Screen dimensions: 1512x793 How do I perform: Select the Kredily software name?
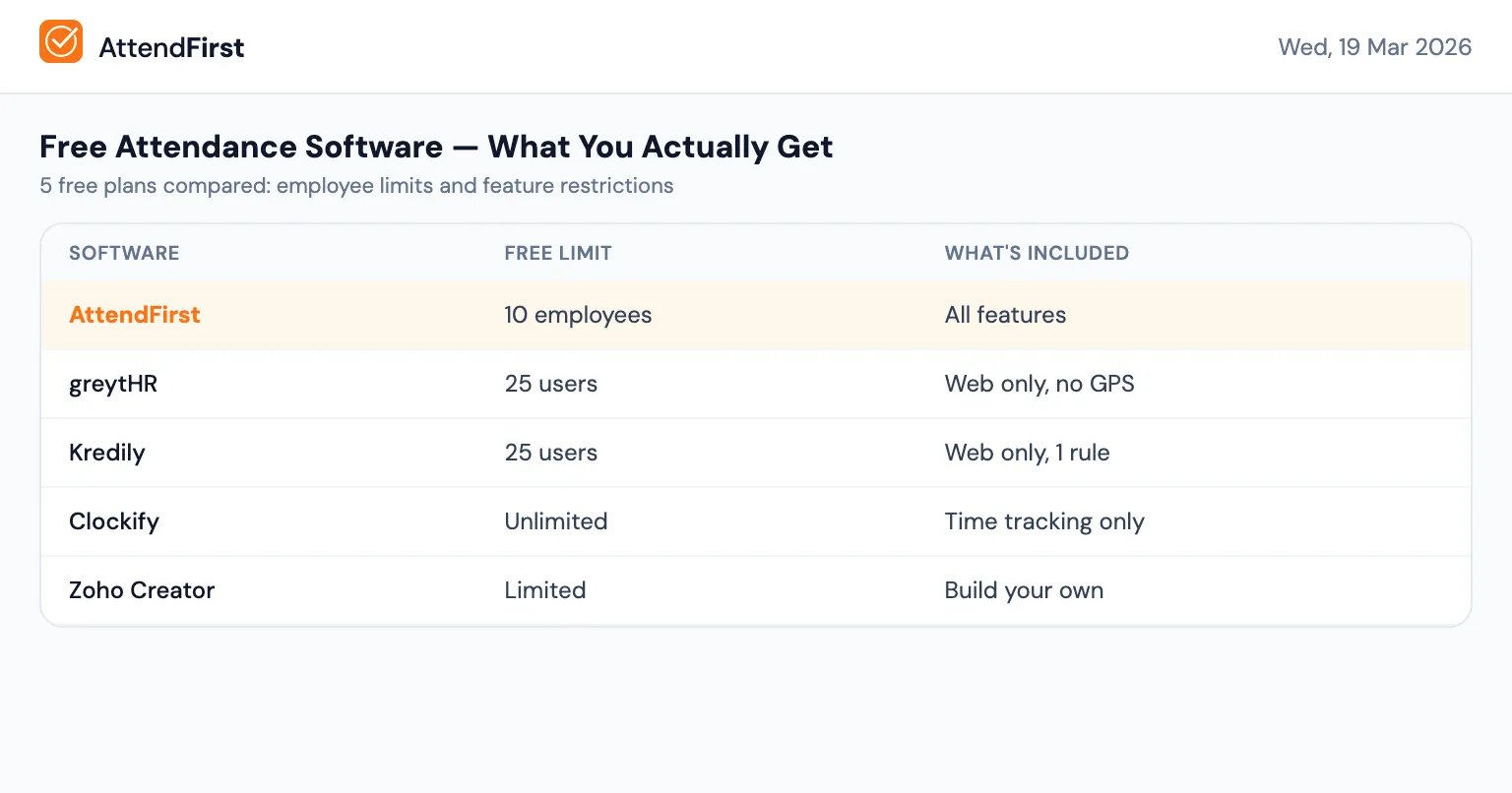point(106,453)
